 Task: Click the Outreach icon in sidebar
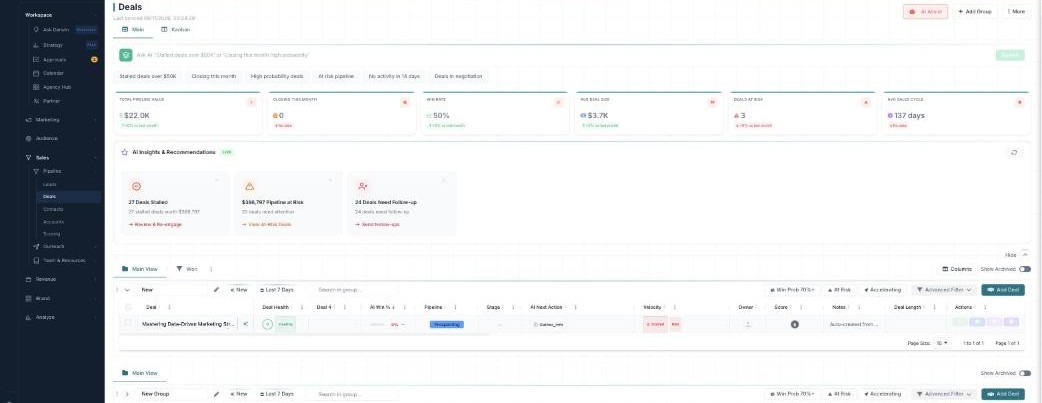[36, 246]
